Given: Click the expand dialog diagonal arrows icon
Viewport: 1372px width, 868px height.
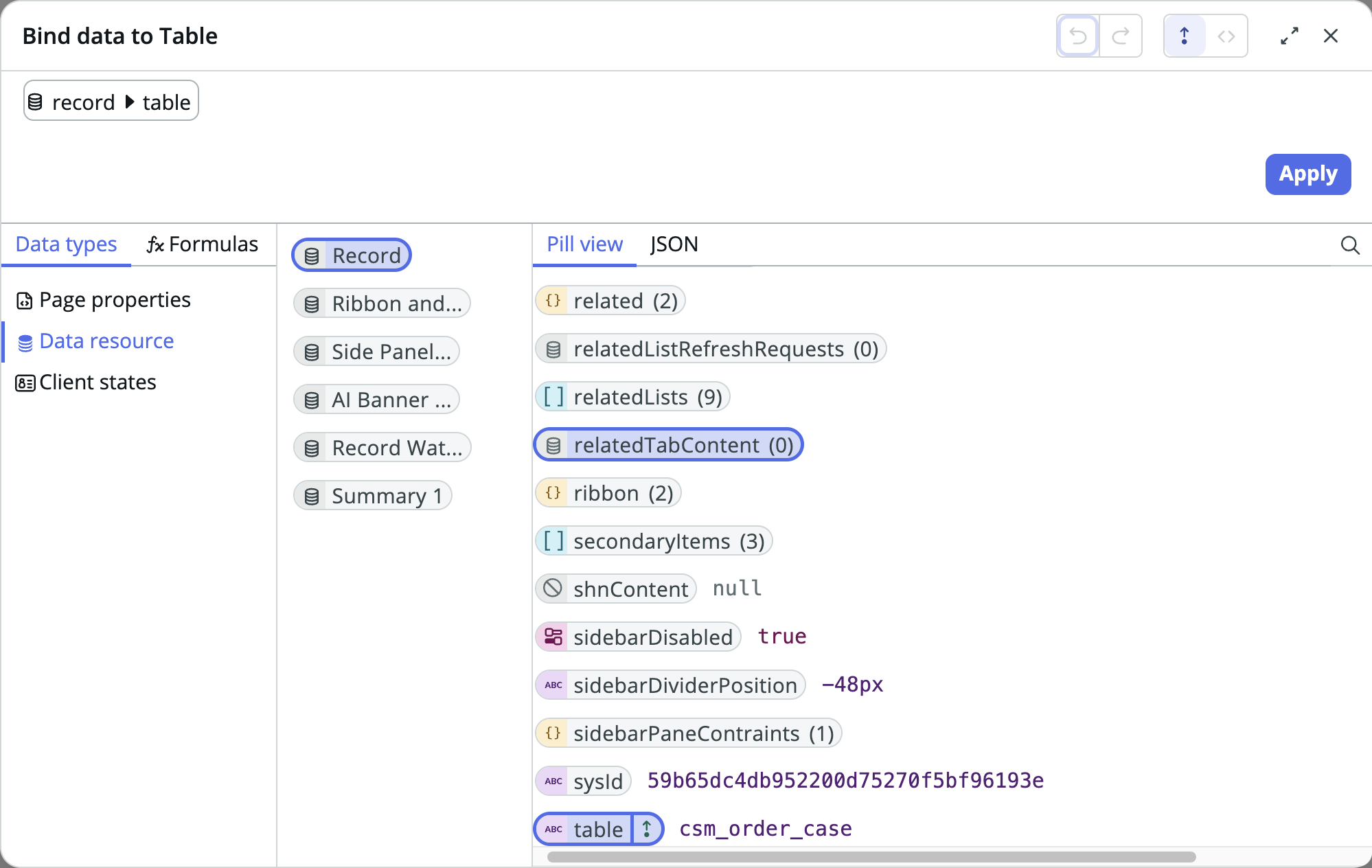Looking at the screenshot, I should tap(1290, 36).
